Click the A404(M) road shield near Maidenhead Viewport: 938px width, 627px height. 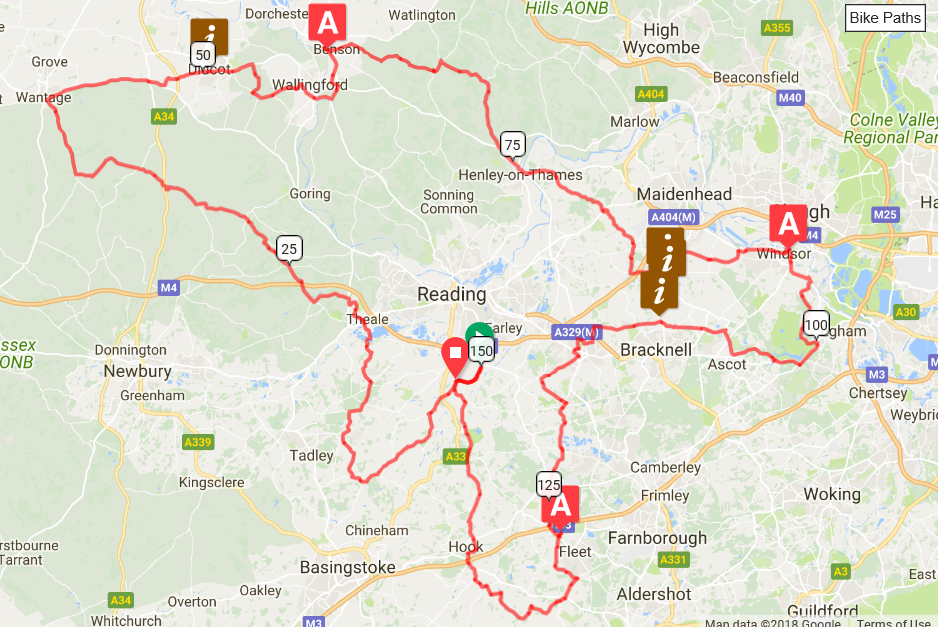[674, 218]
